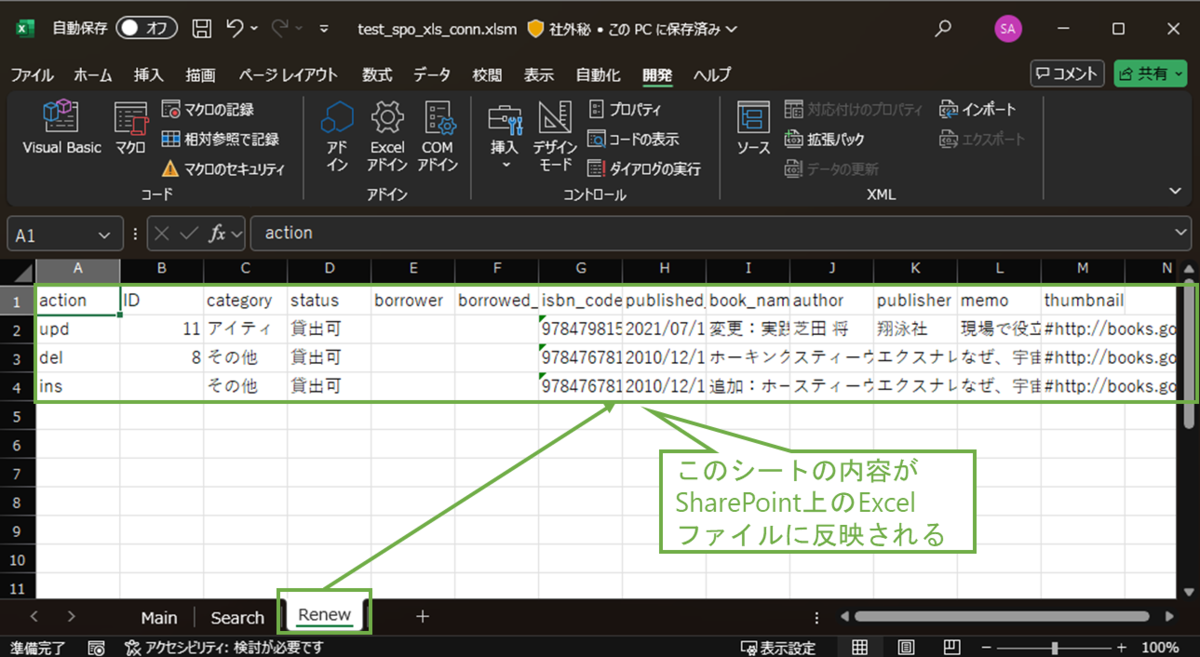This screenshot has width=1200, height=657.
Task: Click the save (floppy) icon
Action: [x=201, y=29]
